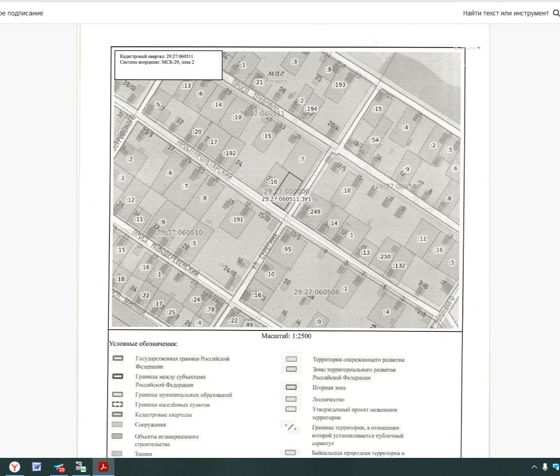560x476 pixels.
Task: Click parcel number ':95' on the map
Action: coord(287,249)
